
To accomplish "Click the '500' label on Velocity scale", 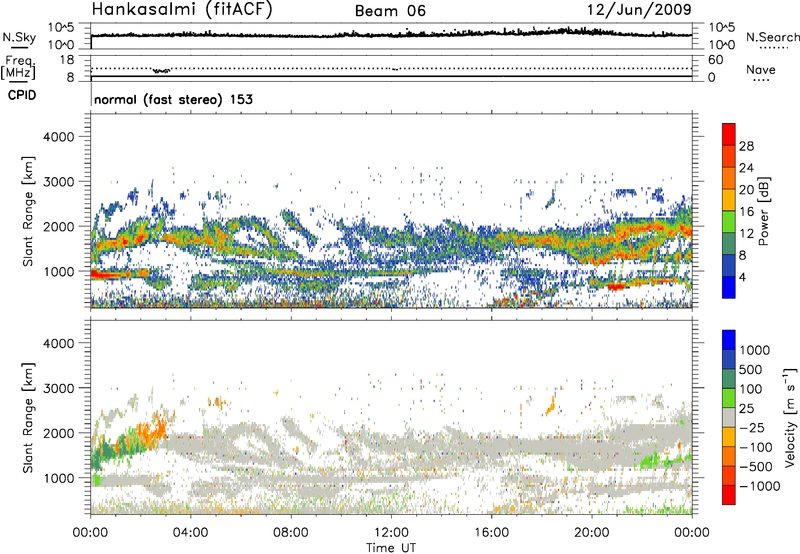I will 753,369.
